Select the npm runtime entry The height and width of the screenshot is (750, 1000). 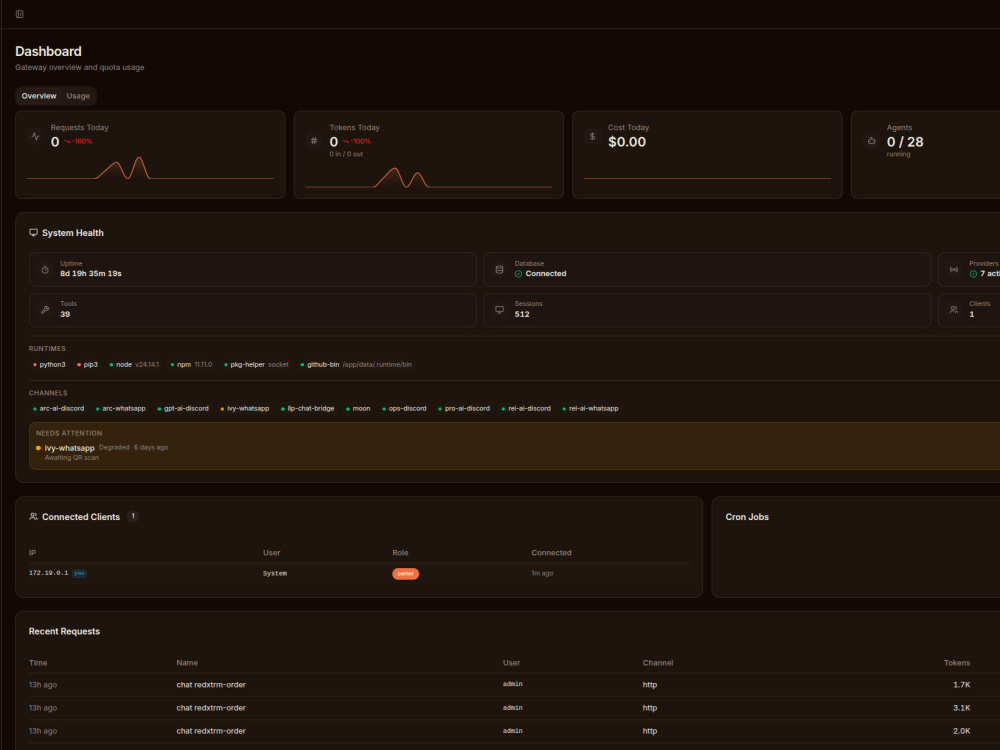click(x=191, y=365)
